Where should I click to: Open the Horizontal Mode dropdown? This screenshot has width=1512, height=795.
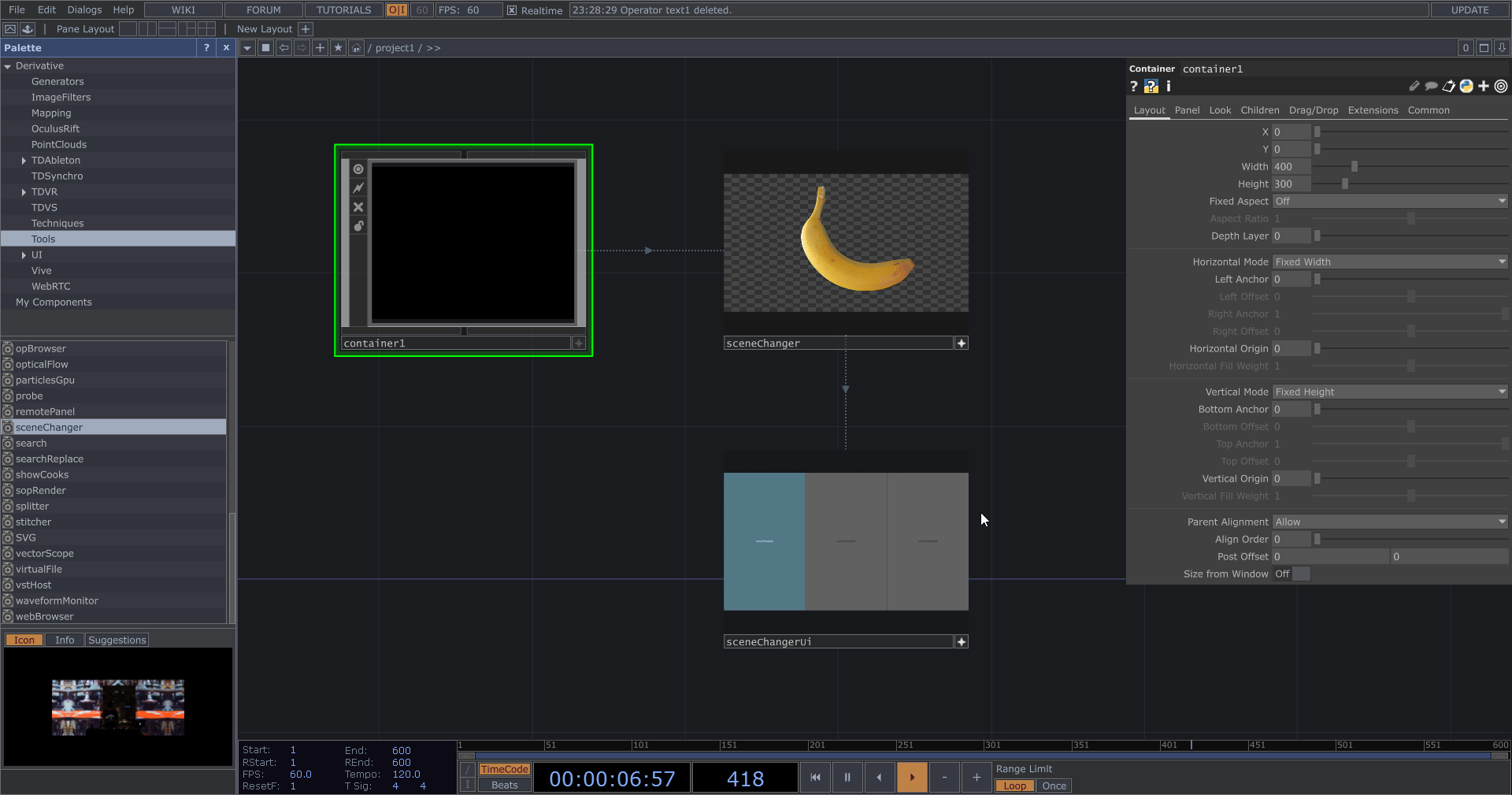[x=1390, y=262]
